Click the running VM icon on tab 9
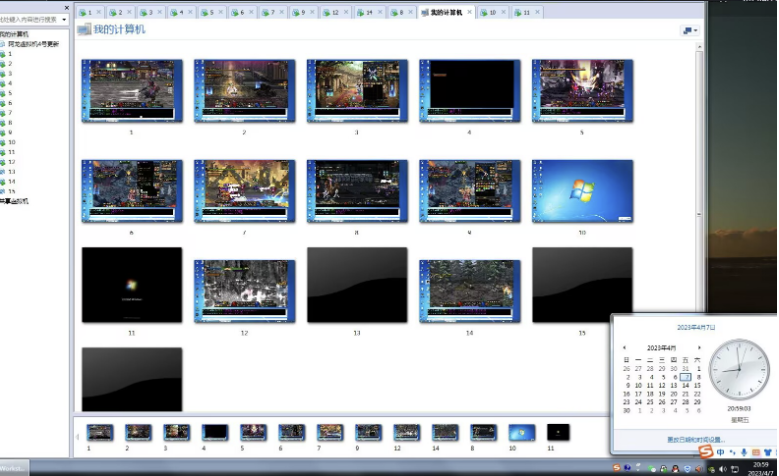Screen dimensions: 779x476 point(296,12)
